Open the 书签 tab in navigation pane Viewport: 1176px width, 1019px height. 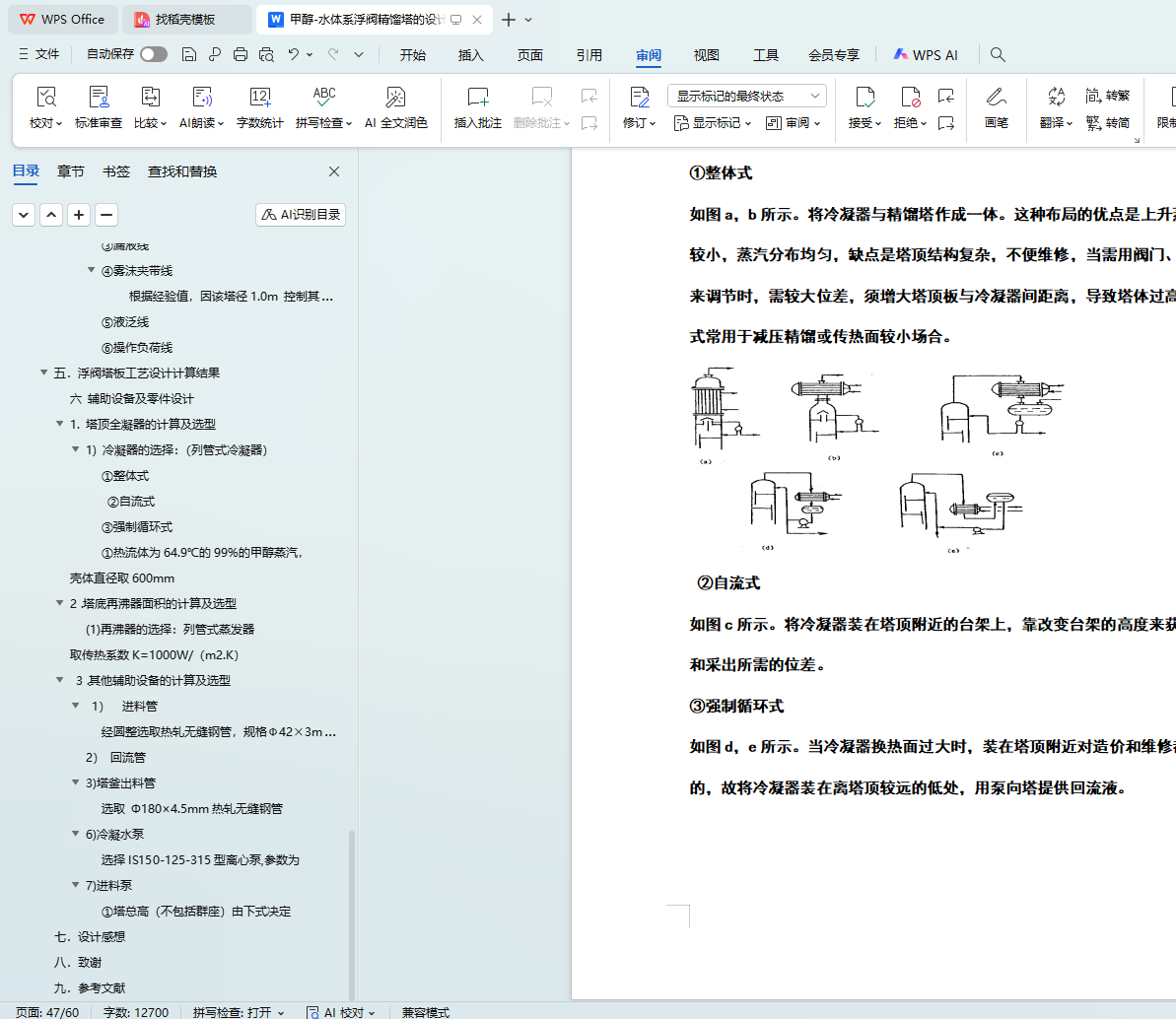116,171
